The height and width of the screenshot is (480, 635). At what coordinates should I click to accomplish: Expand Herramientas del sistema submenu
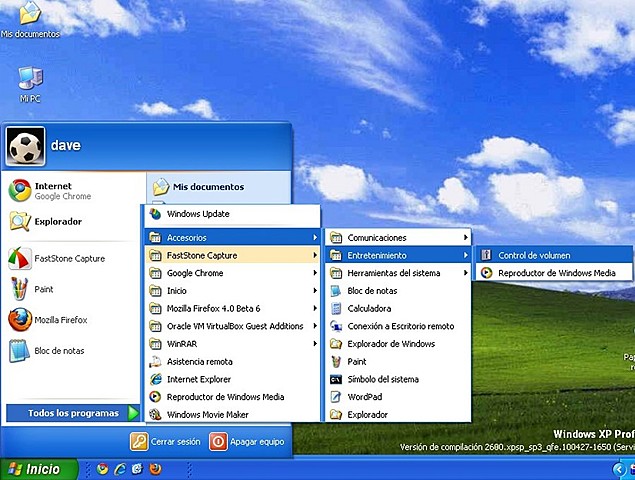pyautogui.click(x=398, y=273)
